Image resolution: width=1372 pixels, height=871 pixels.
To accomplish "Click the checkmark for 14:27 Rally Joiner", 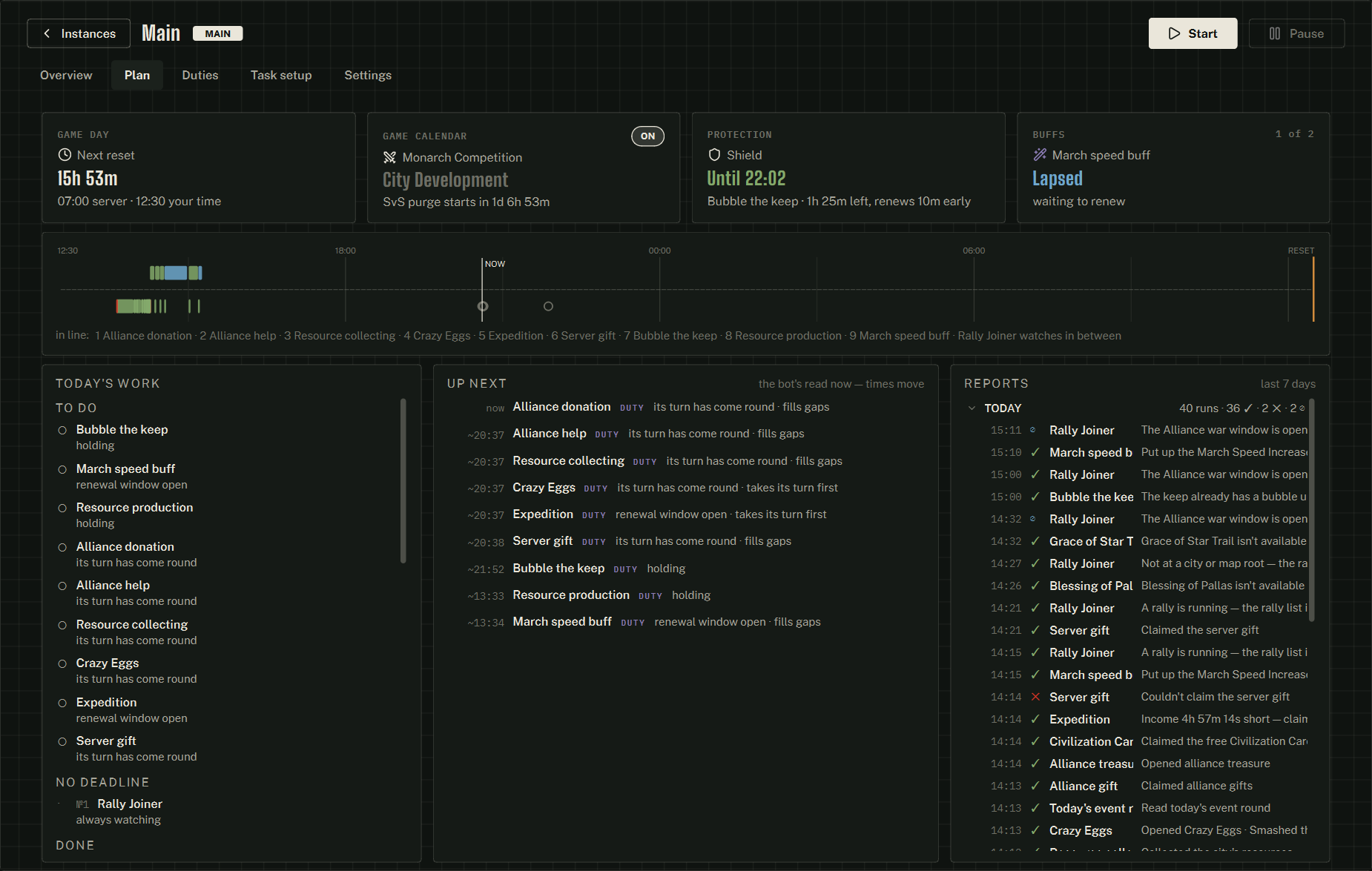I will (x=1035, y=563).
